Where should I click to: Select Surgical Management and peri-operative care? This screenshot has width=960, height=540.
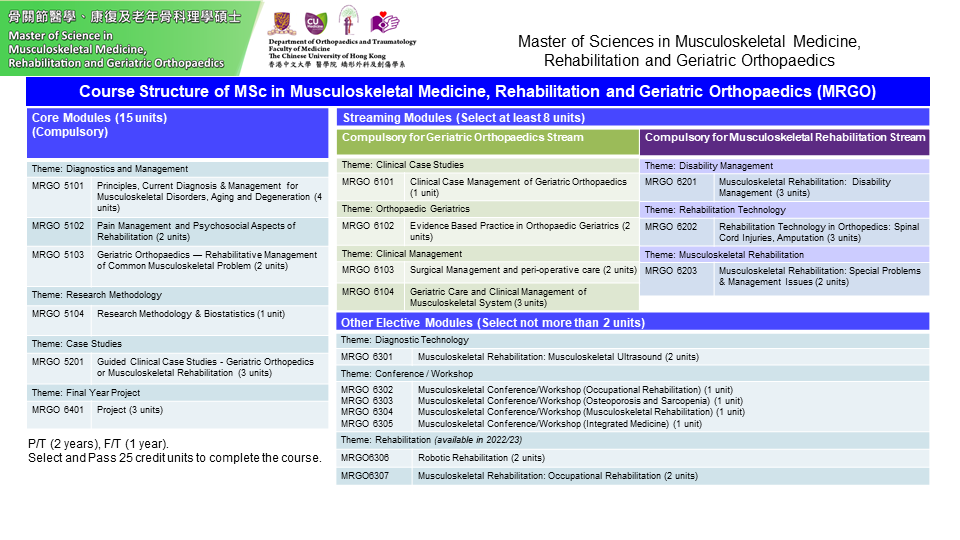pyautogui.click(x=523, y=270)
